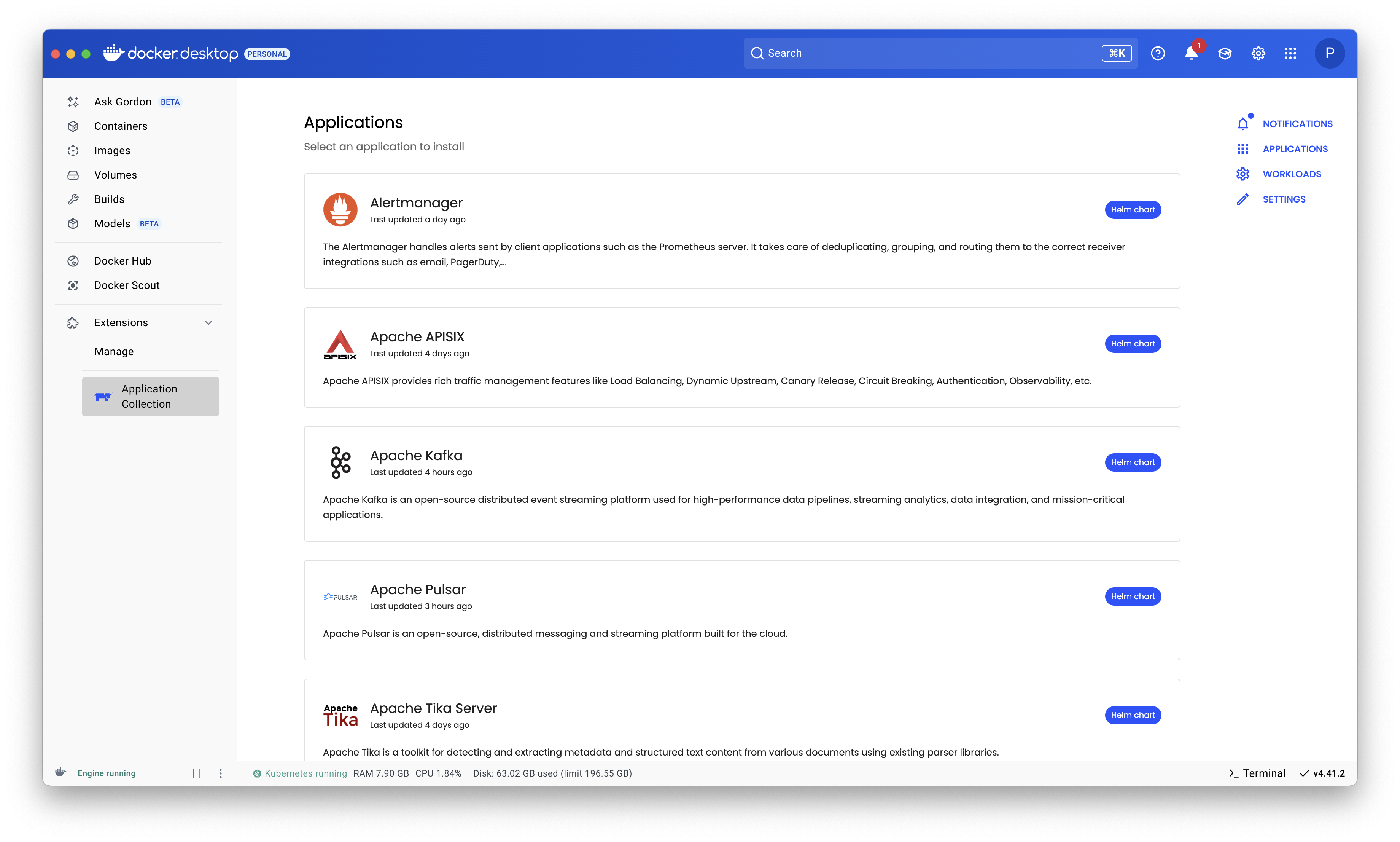Click the Alertmanager flame logo
1400x842 pixels.
click(340, 210)
